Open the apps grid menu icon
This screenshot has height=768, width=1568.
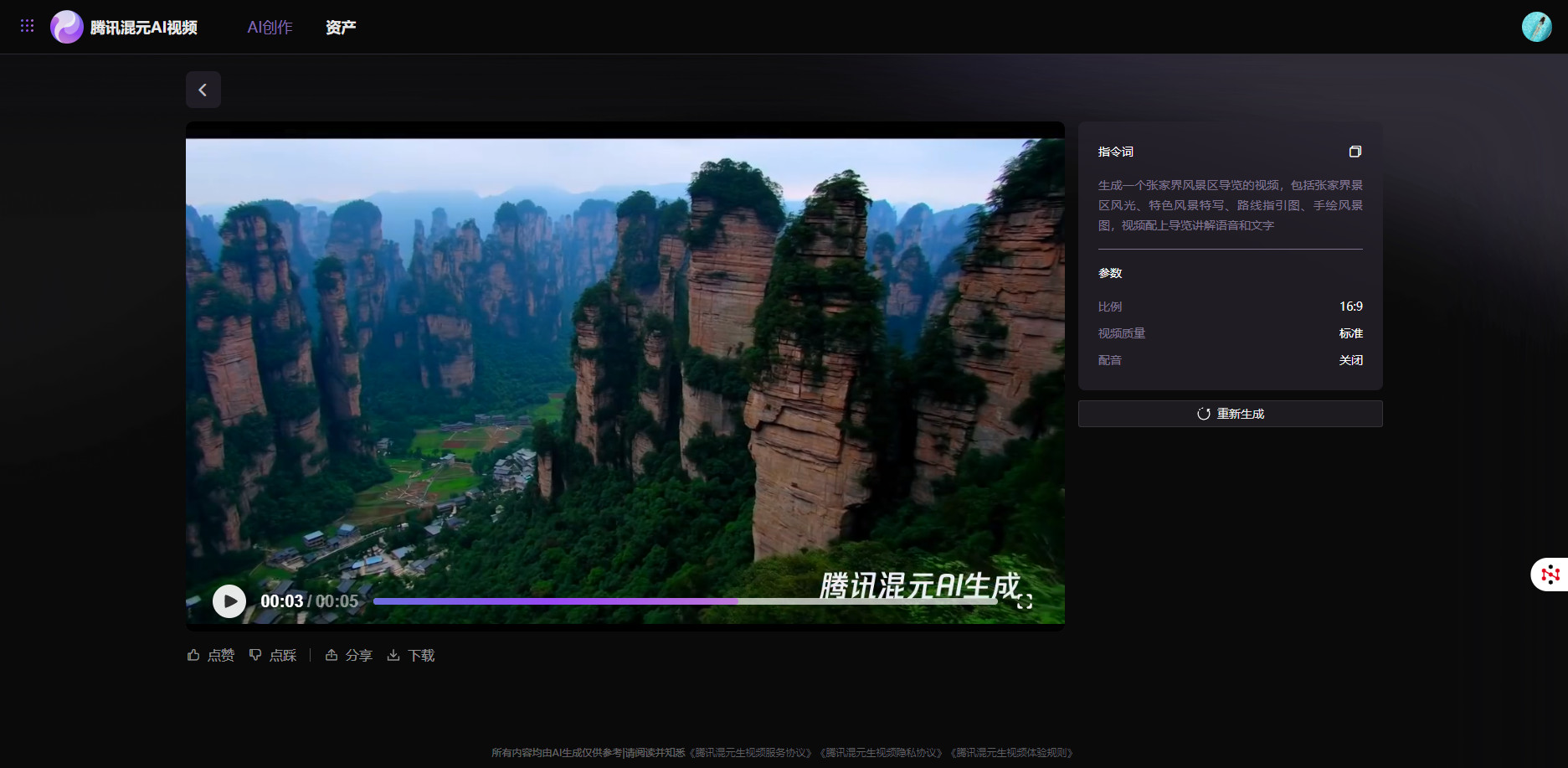(x=27, y=26)
